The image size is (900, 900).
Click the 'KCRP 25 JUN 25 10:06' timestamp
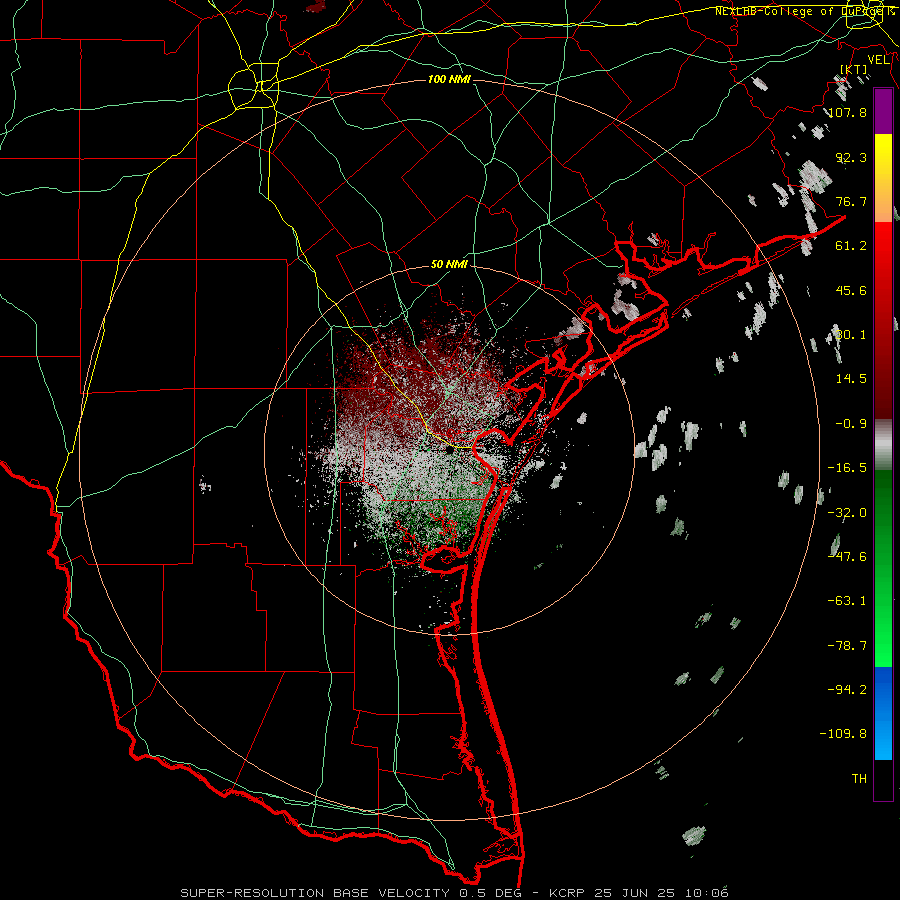pyautogui.click(x=639, y=893)
